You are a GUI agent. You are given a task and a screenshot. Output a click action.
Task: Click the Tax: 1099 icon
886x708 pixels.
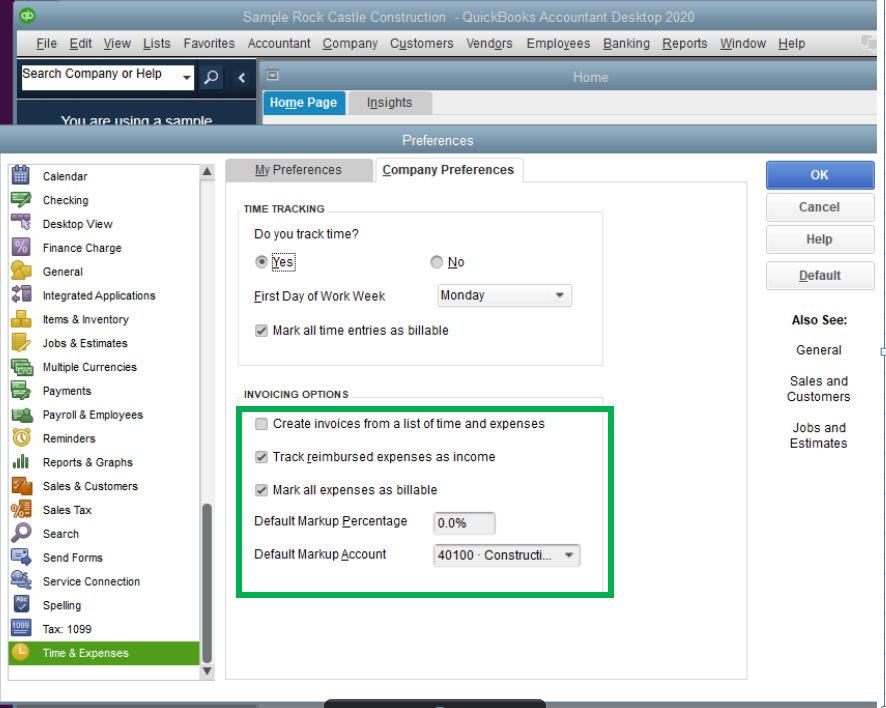[x=21, y=628]
